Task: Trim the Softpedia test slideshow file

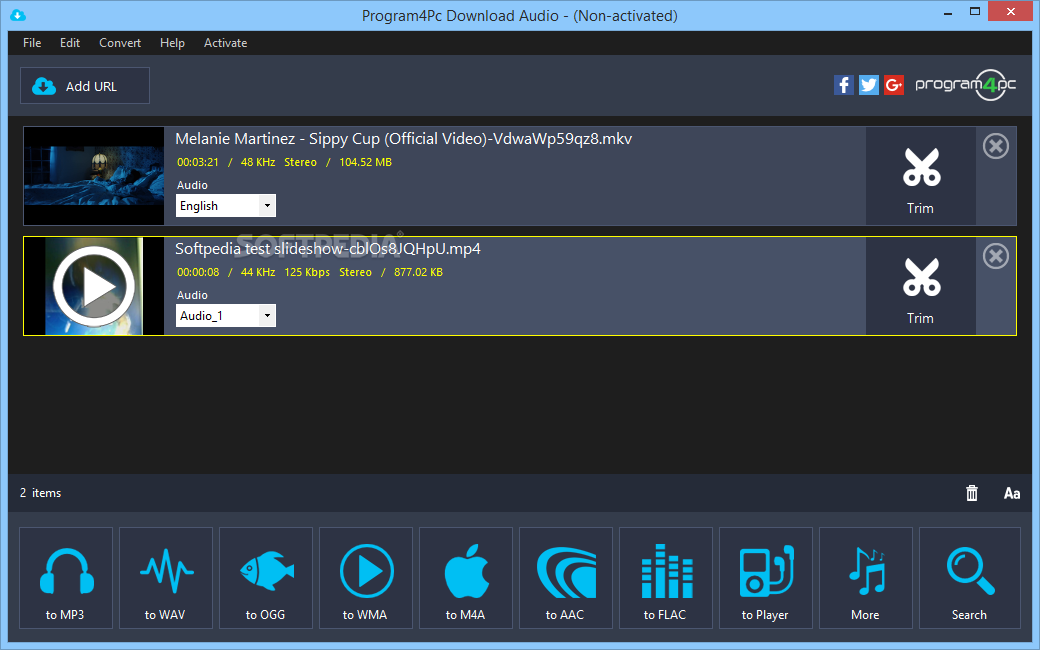Action: (x=921, y=287)
